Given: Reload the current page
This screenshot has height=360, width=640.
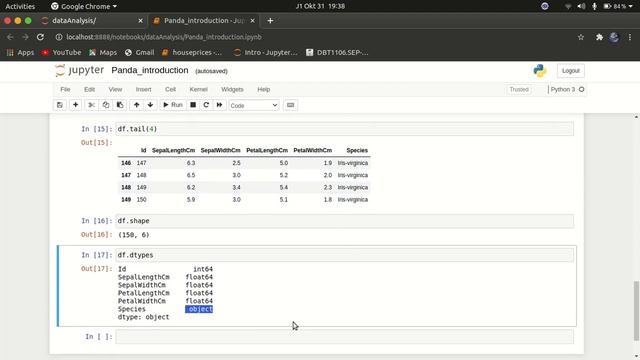Looking at the screenshot, I should [40, 37].
